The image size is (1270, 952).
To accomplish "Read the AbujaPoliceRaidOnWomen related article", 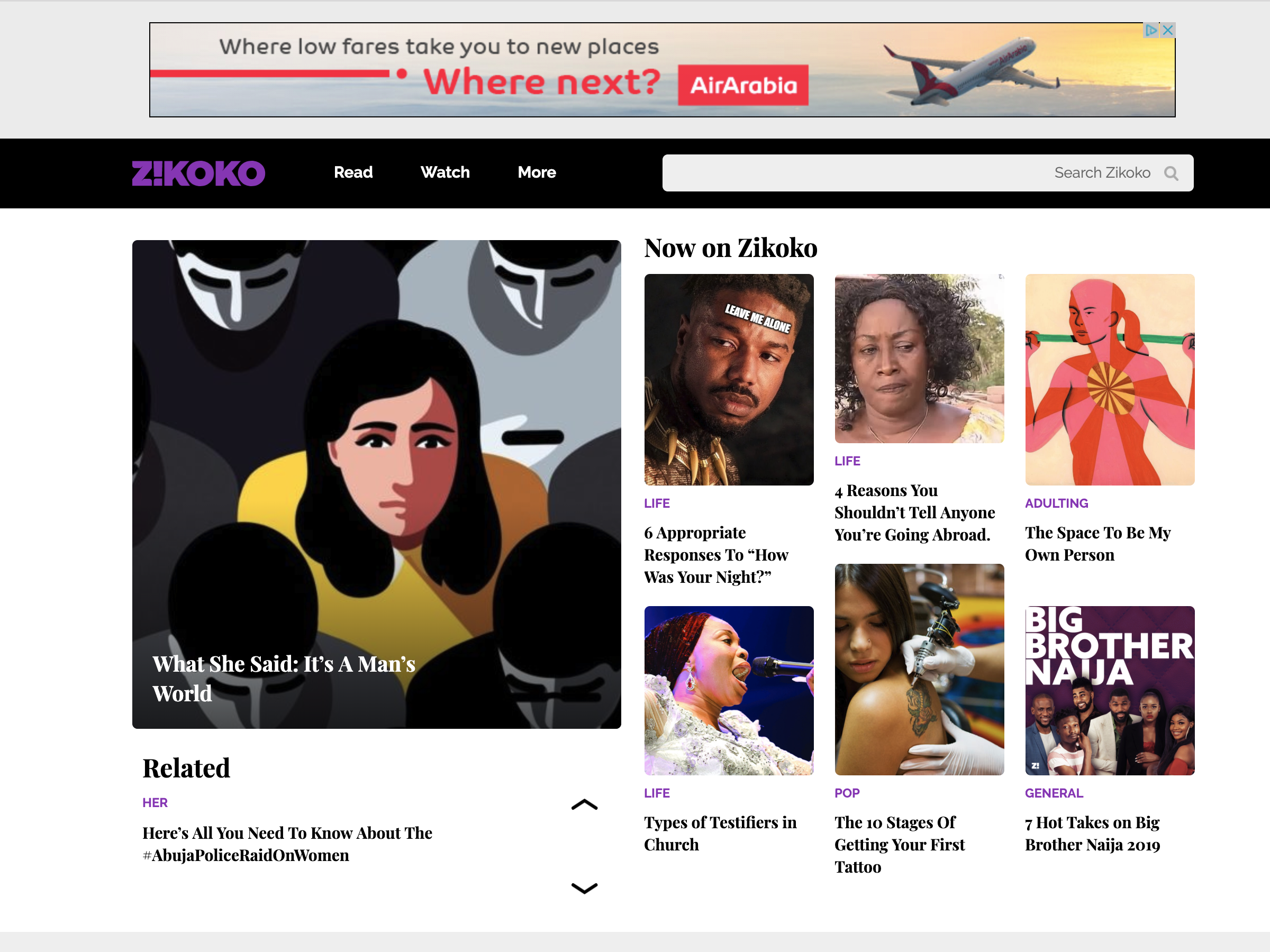I will [x=287, y=844].
